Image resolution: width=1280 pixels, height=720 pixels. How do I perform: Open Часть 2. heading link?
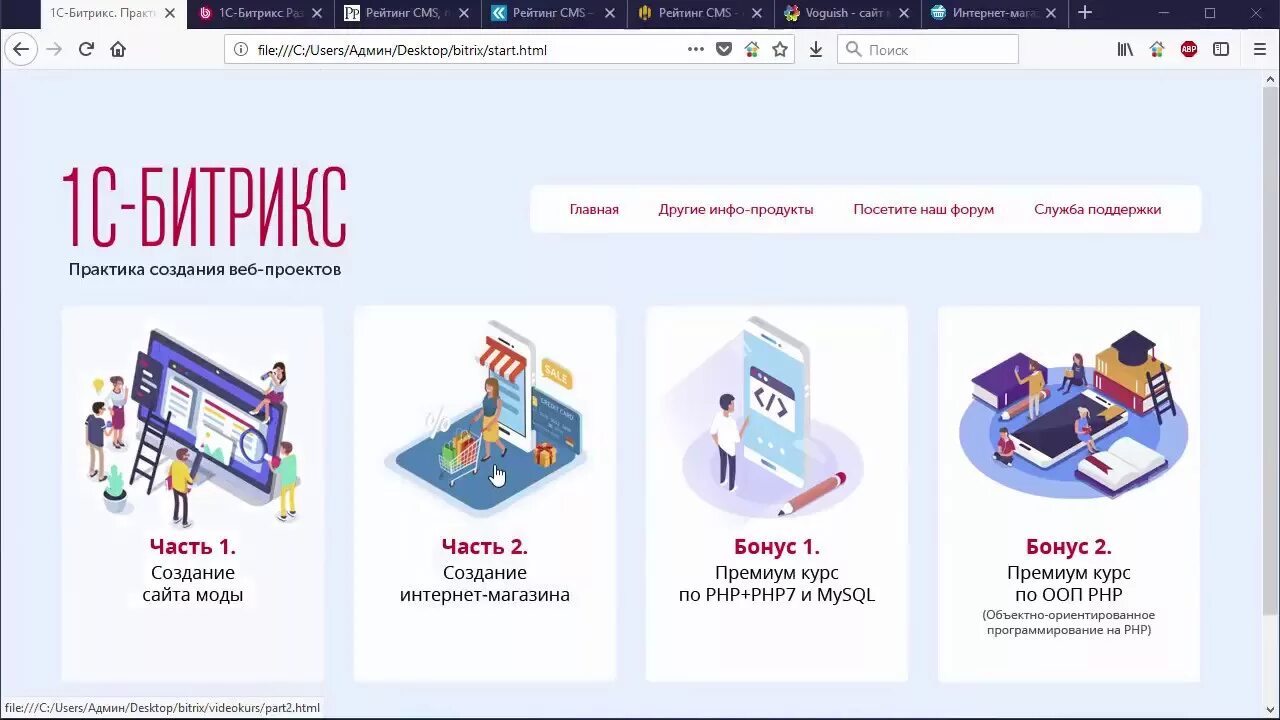[485, 547]
